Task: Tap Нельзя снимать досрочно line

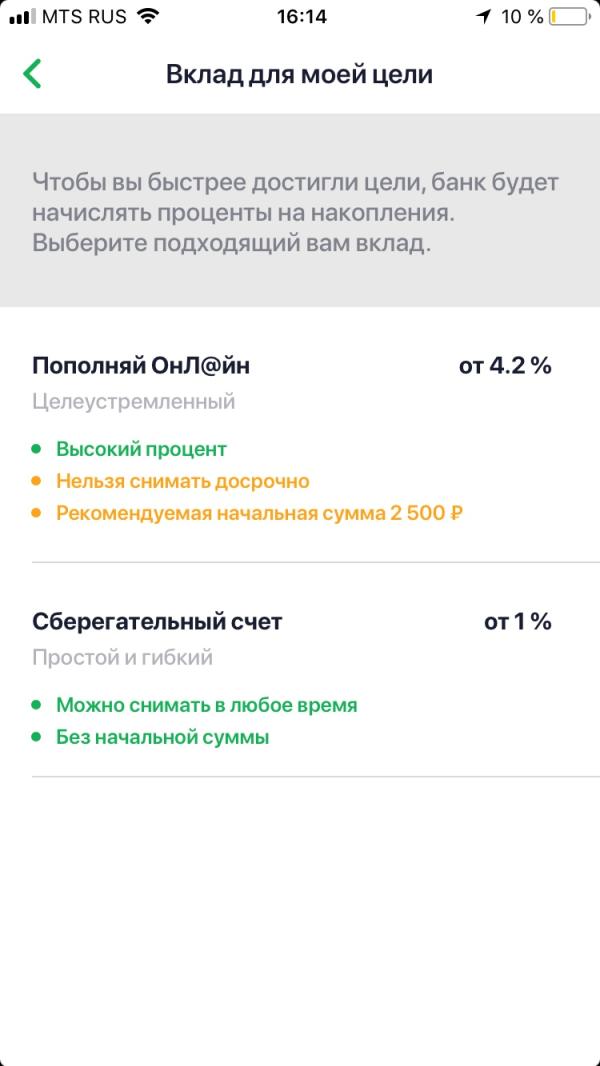Action: click(x=183, y=481)
